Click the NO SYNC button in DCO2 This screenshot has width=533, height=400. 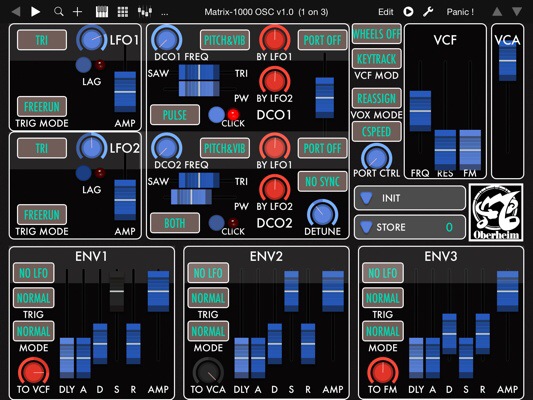point(322,182)
